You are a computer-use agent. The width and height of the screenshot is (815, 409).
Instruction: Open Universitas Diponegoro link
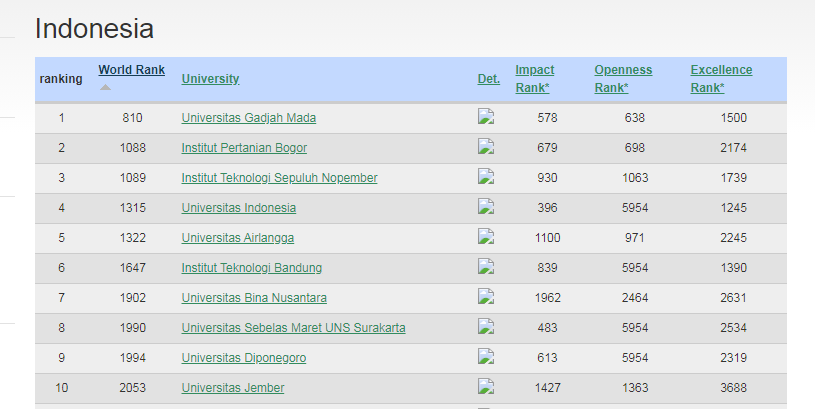click(x=244, y=358)
